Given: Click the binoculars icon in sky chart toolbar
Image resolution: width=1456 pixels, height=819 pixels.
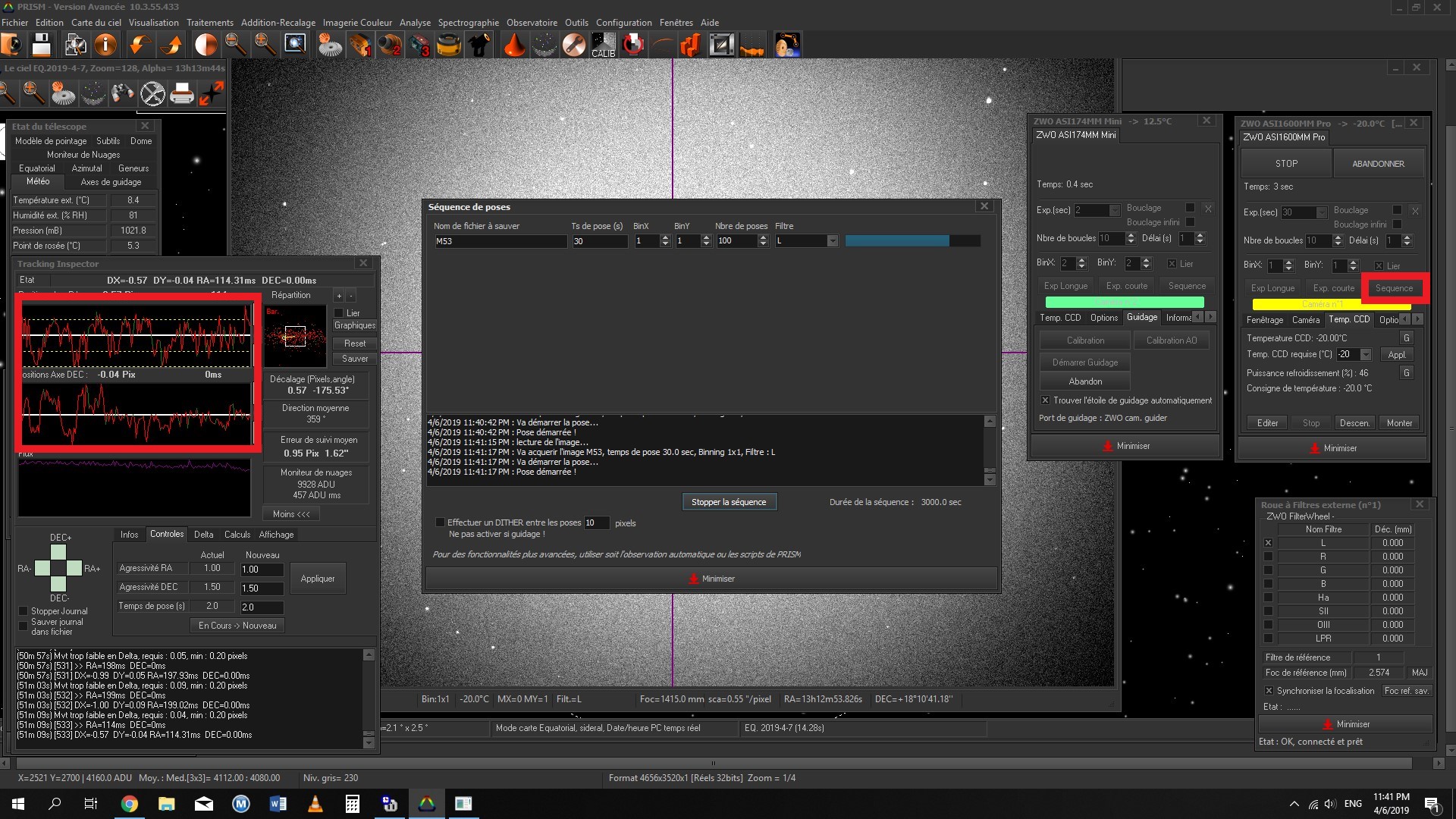Looking at the screenshot, I should [x=122, y=94].
